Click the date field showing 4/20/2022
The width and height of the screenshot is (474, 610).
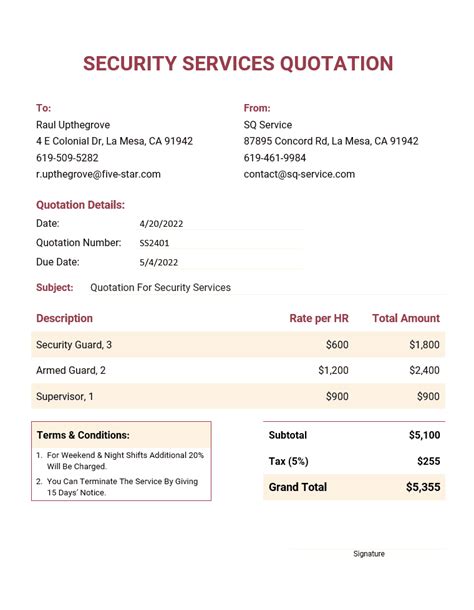pyautogui.click(x=221, y=224)
